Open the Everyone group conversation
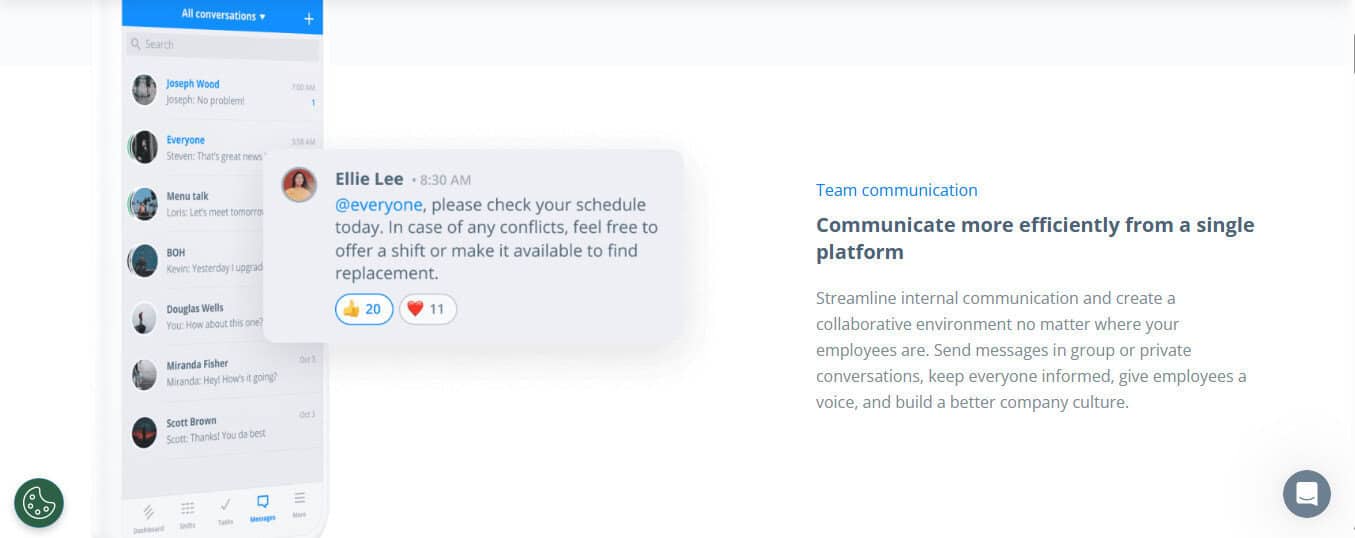 pos(195,147)
